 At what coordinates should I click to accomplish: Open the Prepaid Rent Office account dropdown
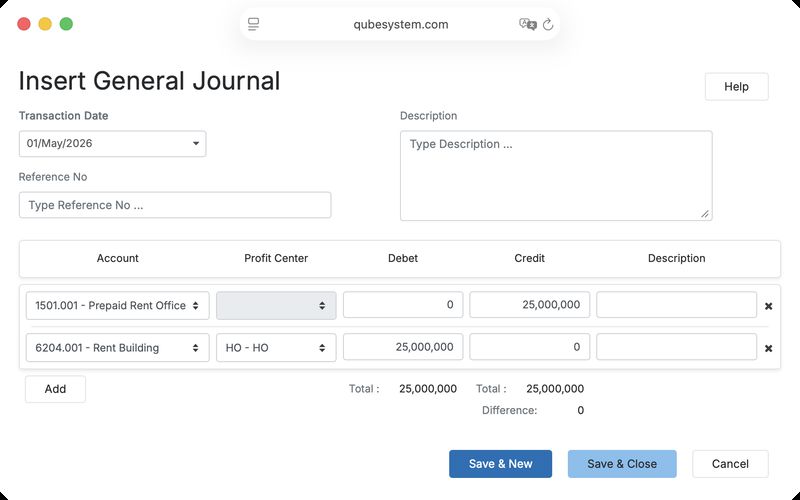click(117, 305)
